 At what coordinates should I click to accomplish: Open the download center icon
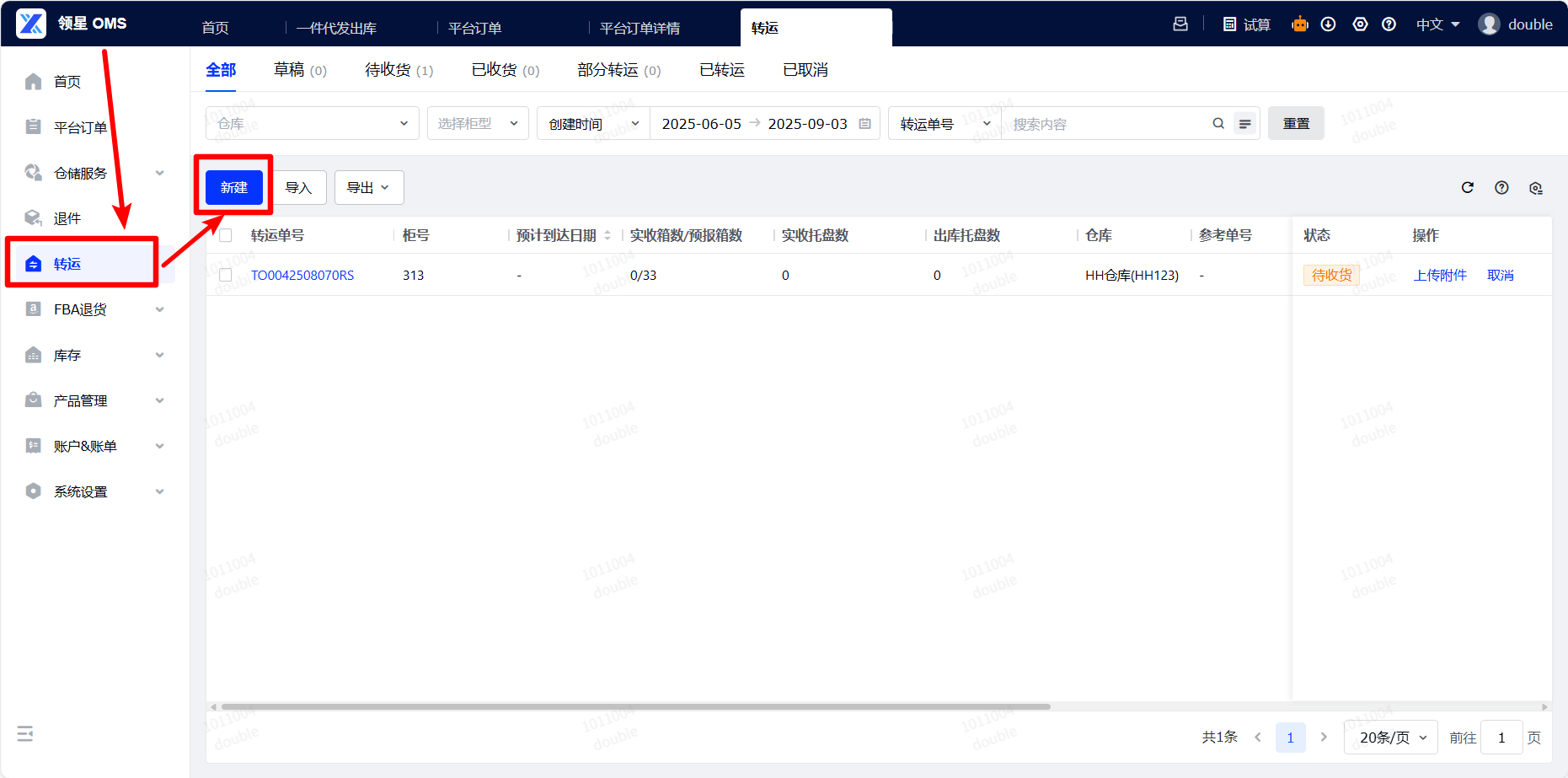click(x=1329, y=24)
